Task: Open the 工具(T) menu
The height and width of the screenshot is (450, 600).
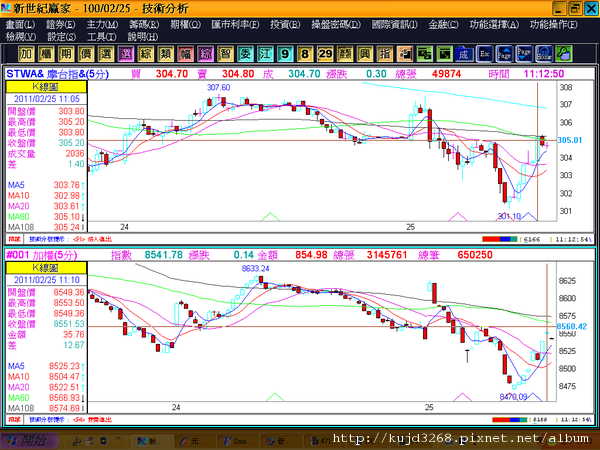Action: 102,37
